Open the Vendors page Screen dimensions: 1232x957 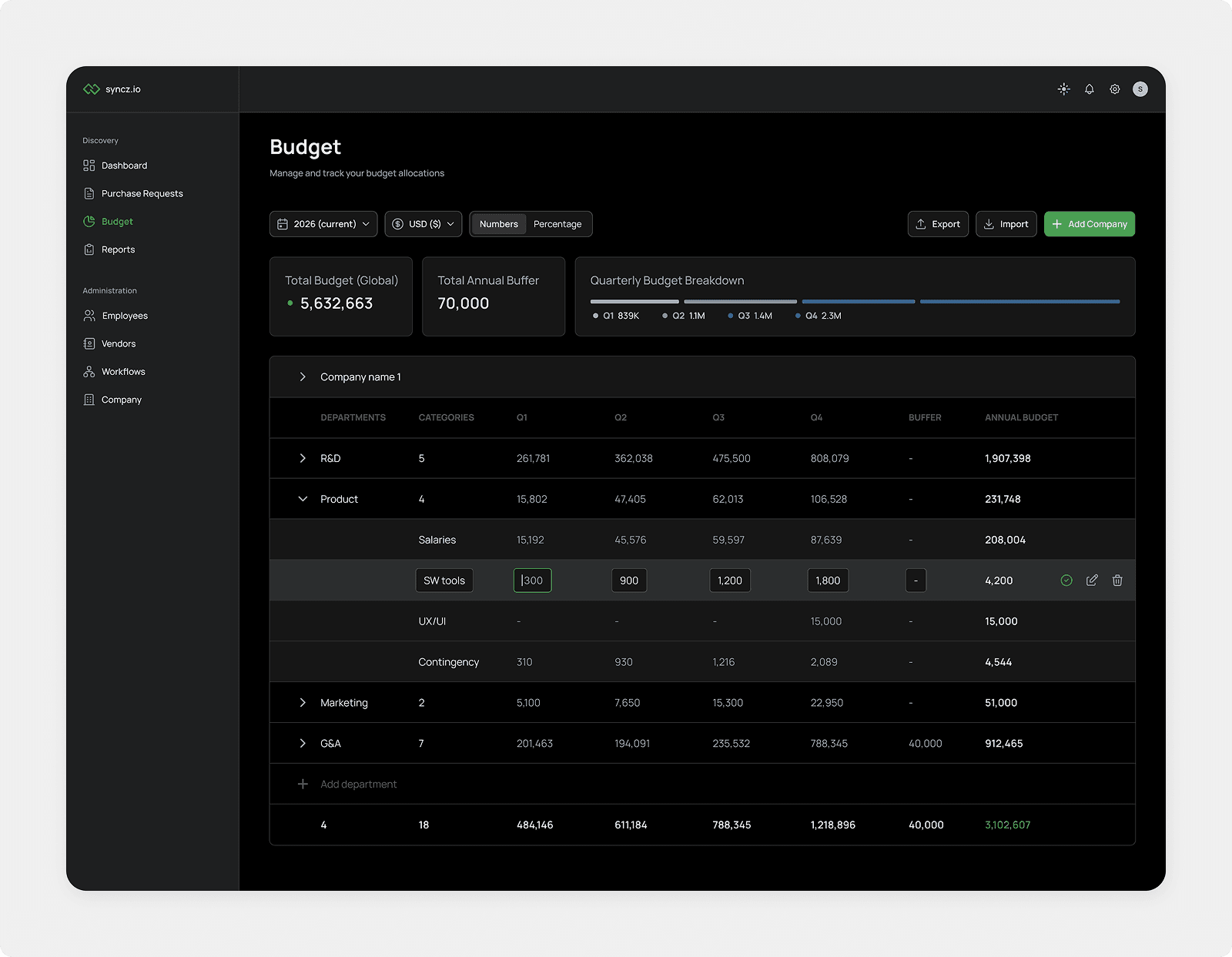tap(118, 343)
